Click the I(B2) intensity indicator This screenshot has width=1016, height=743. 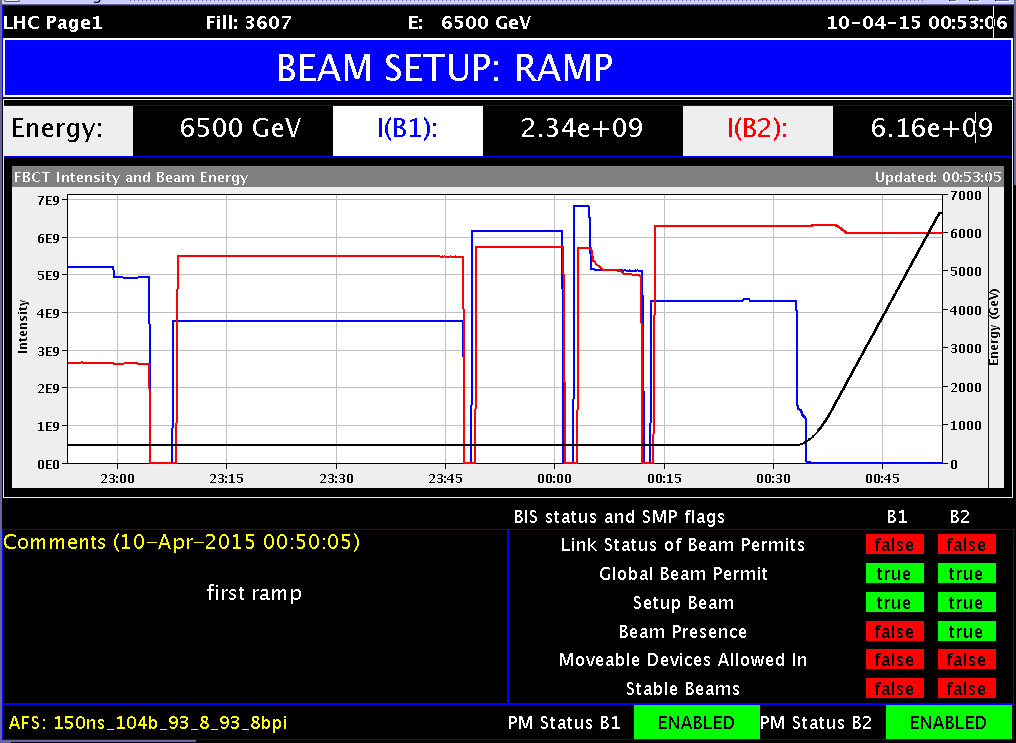tap(757, 129)
